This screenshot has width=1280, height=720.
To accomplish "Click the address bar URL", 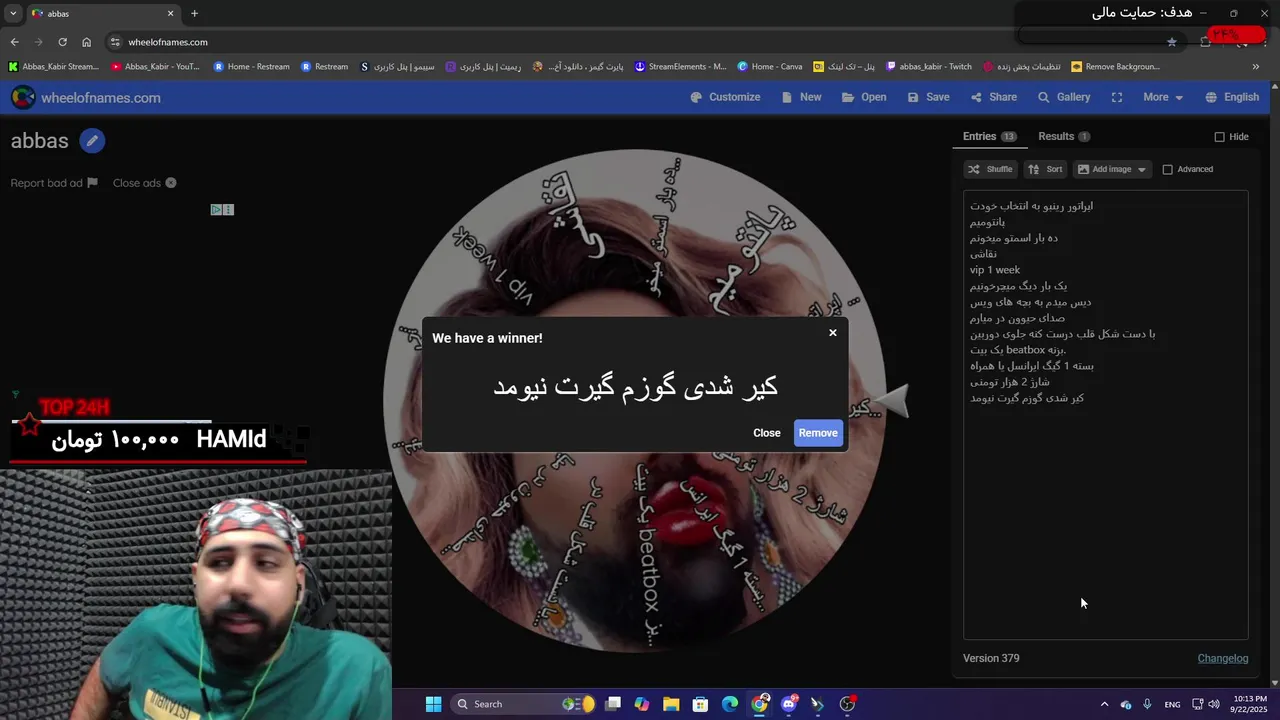I will pos(168,42).
